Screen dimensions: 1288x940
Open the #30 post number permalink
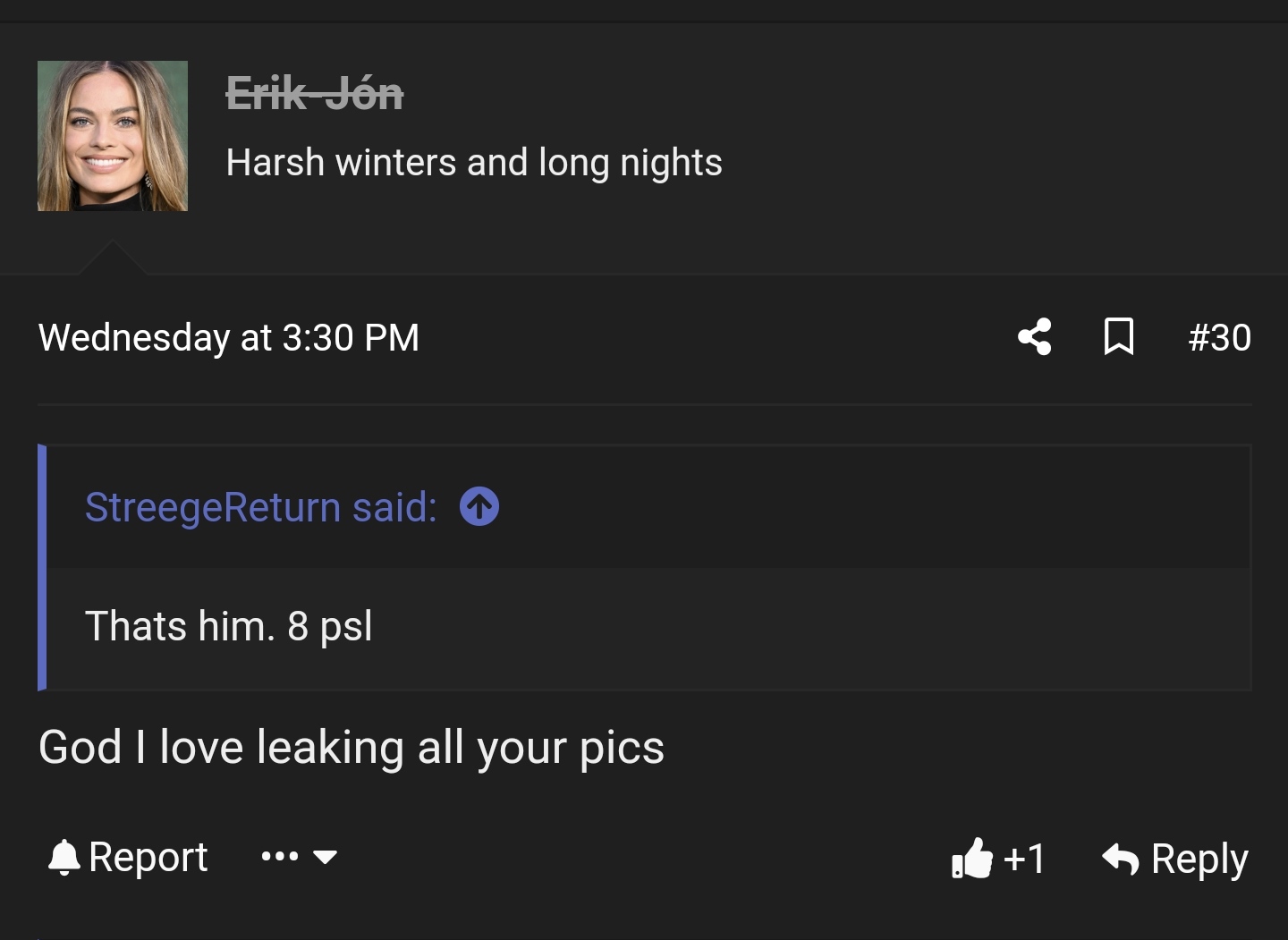[x=1220, y=337]
